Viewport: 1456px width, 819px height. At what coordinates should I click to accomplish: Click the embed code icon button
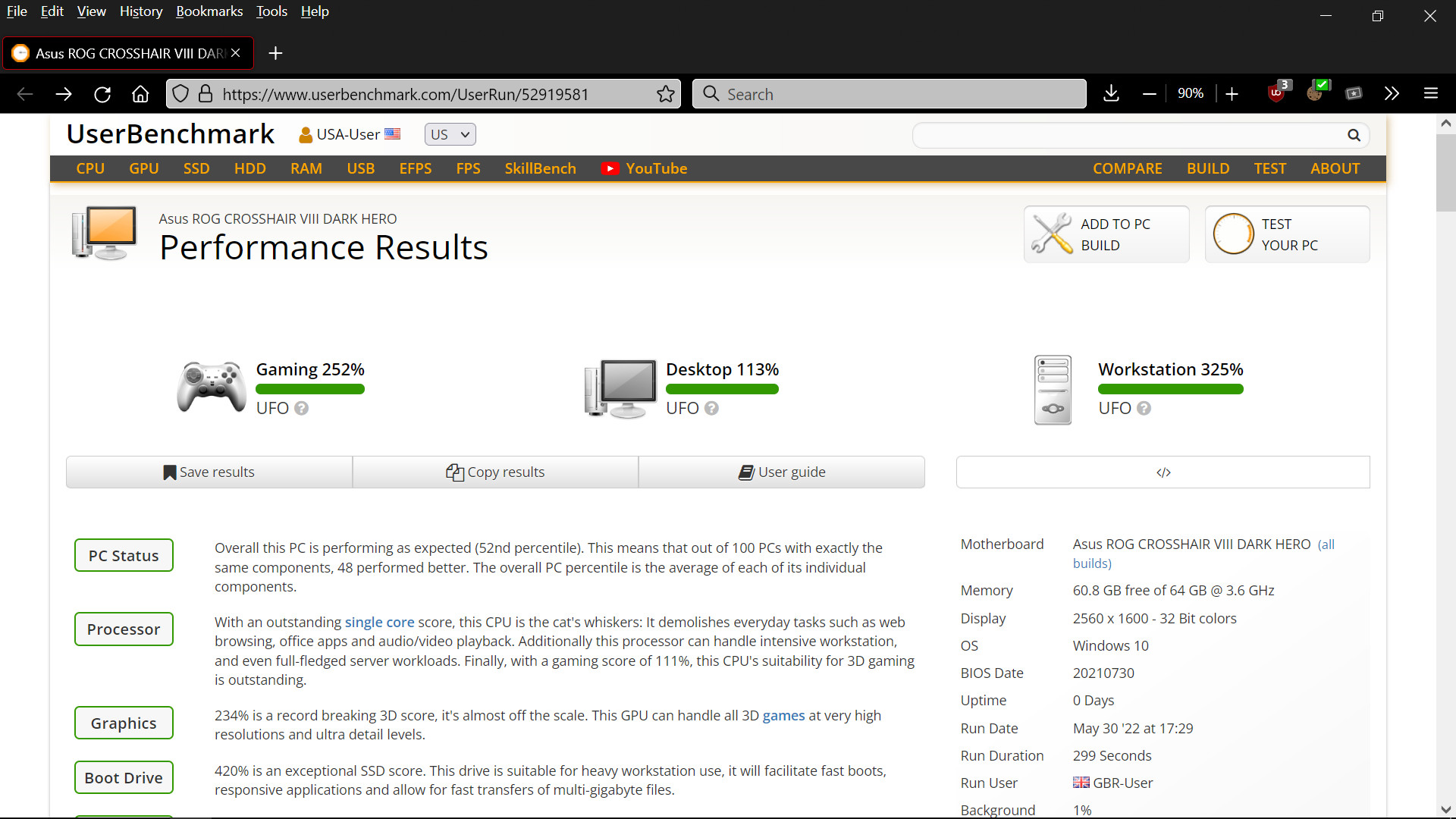pyautogui.click(x=1163, y=472)
